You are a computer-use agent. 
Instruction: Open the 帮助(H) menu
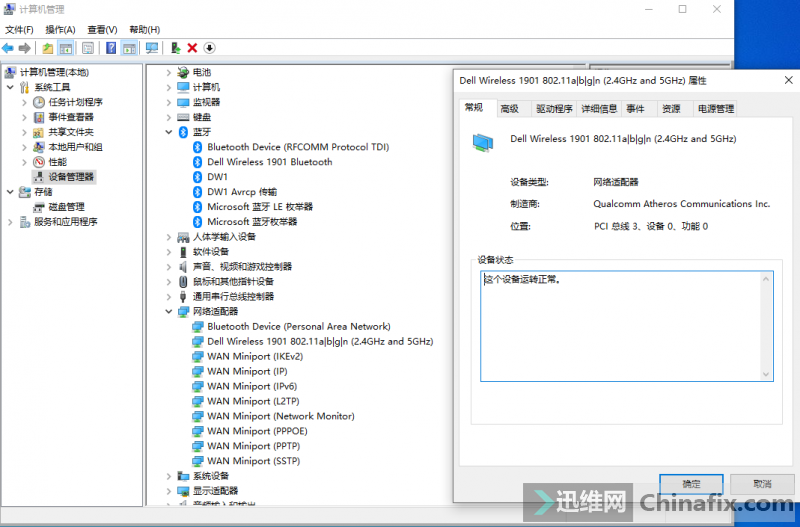144,30
